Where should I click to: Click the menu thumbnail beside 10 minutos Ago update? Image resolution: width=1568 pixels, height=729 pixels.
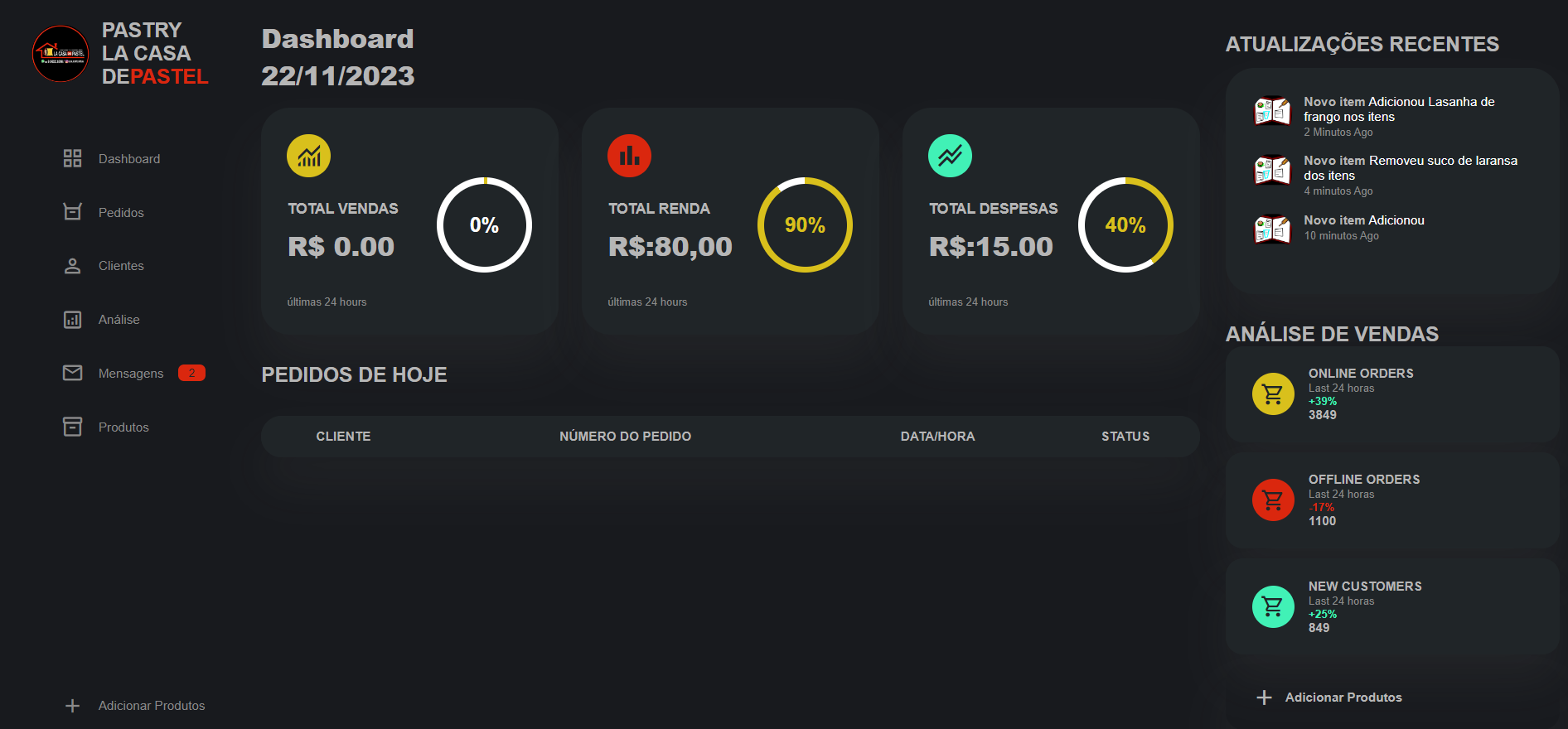point(1272,229)
